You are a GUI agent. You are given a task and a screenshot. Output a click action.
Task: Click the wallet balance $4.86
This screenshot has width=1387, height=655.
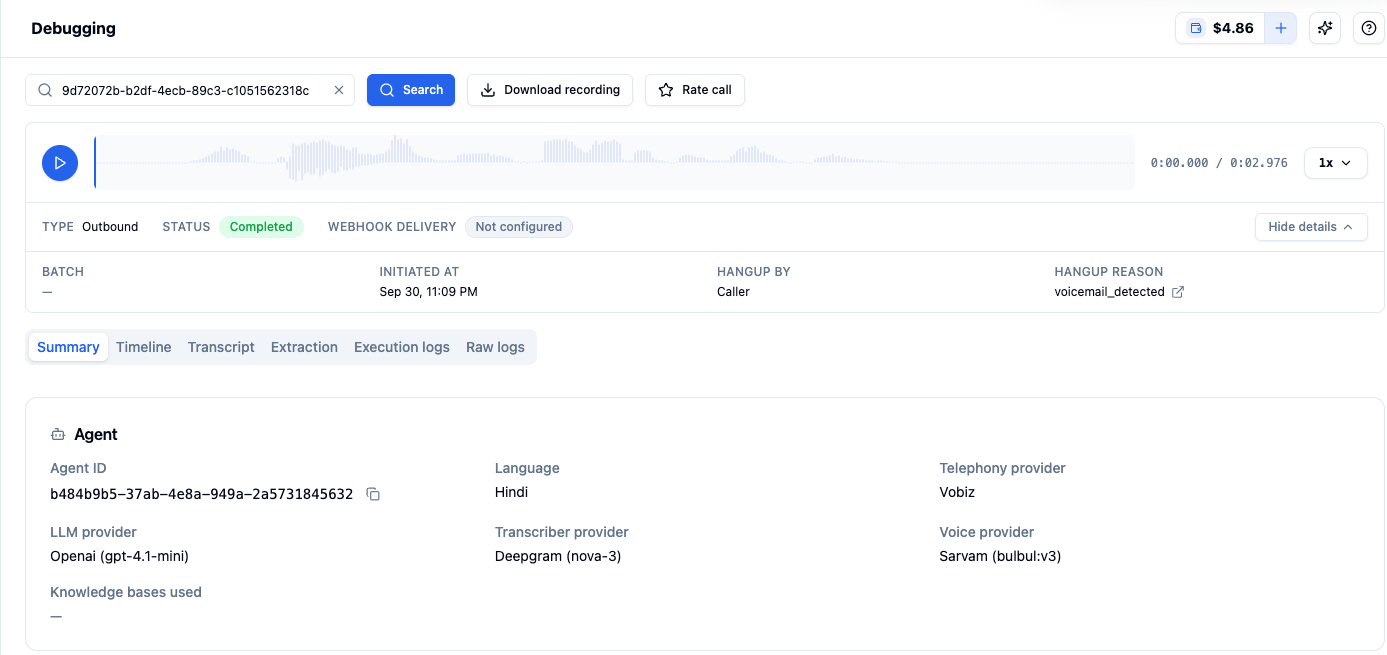click(1221, 28)
